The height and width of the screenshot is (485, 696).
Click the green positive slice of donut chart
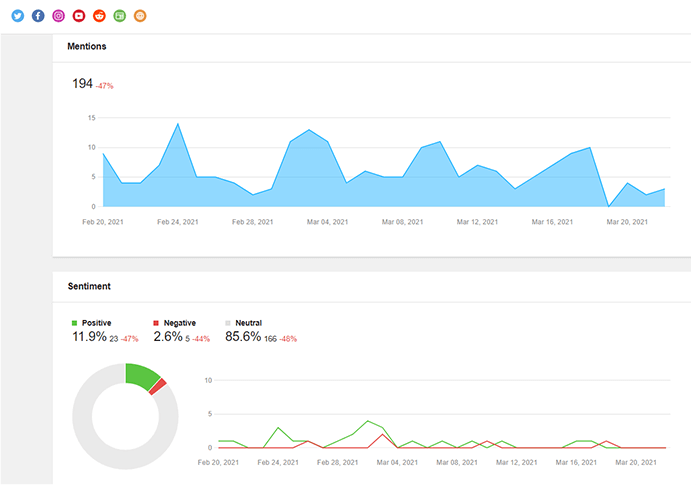[141, 375]
